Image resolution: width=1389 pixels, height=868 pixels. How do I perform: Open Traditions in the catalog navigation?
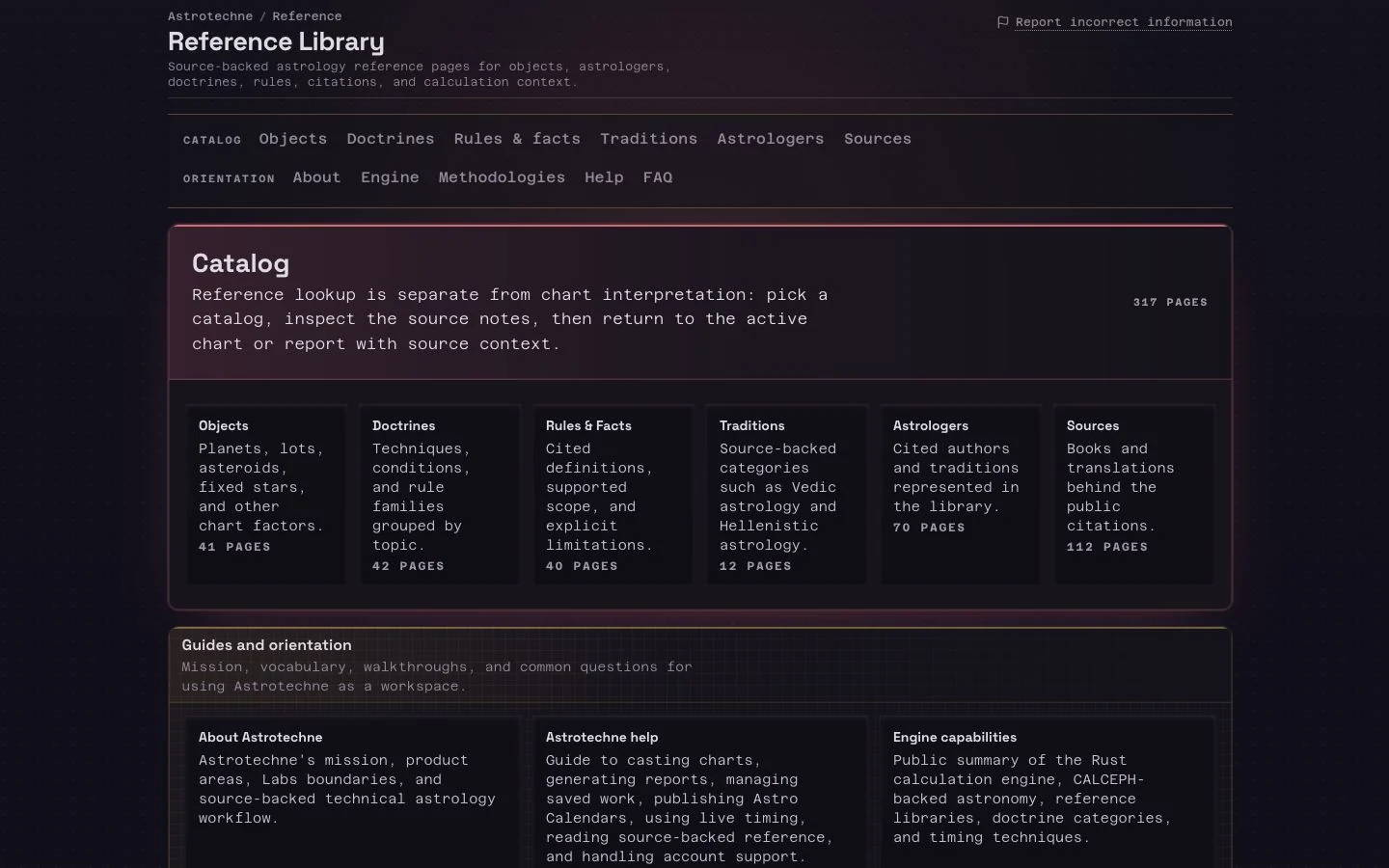point(648,139)
